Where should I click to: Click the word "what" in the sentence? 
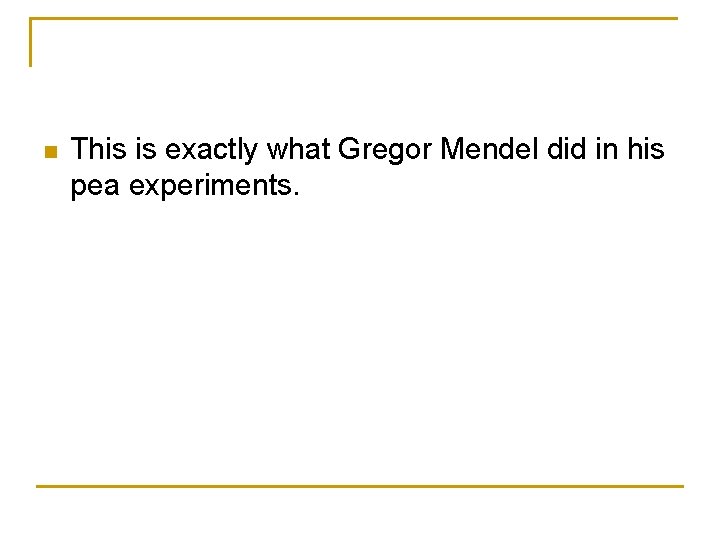[x=295, y=150]
